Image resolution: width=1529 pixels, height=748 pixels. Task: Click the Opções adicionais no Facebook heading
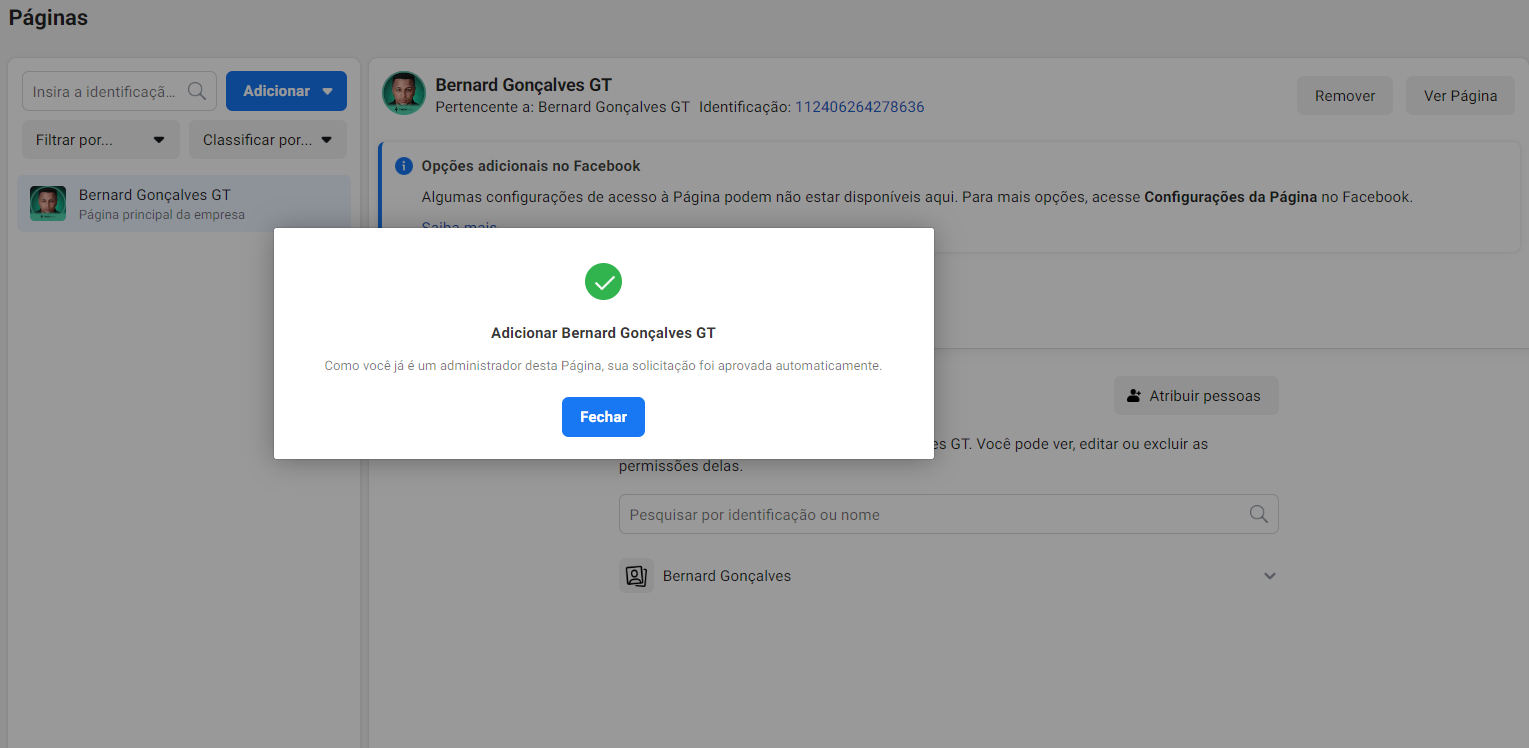(x=531, y=166)
